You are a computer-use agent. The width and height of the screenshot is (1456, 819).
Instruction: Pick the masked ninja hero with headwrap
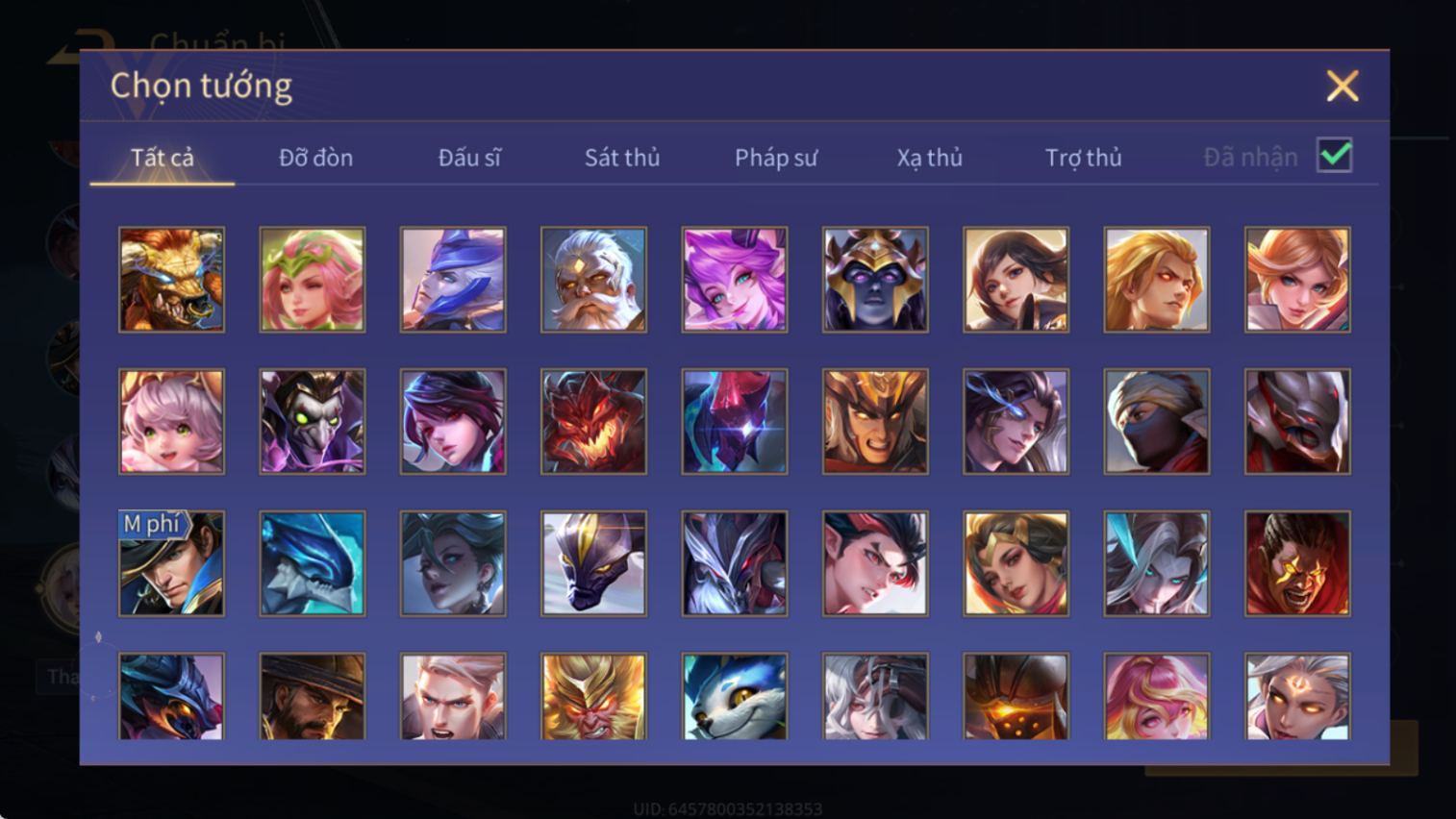click(1157, 422)
